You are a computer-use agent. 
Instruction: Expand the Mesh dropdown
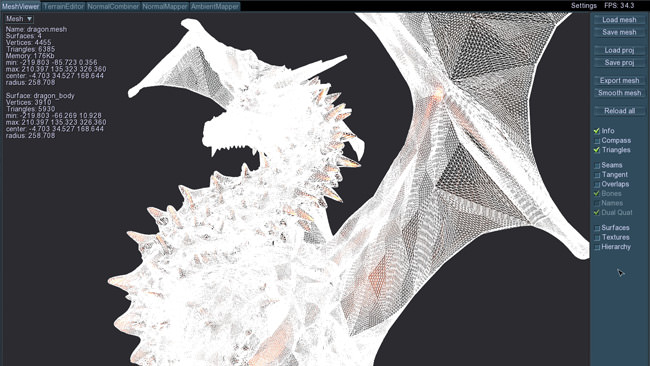[19, 19]
